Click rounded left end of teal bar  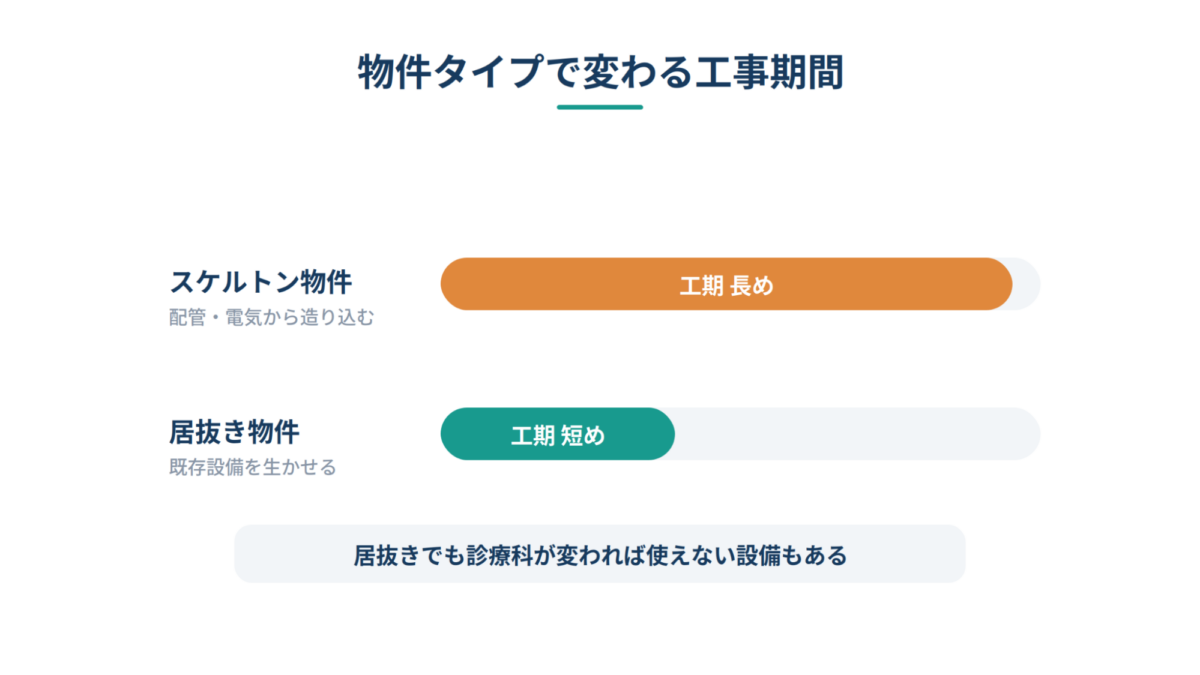[456, 434]
